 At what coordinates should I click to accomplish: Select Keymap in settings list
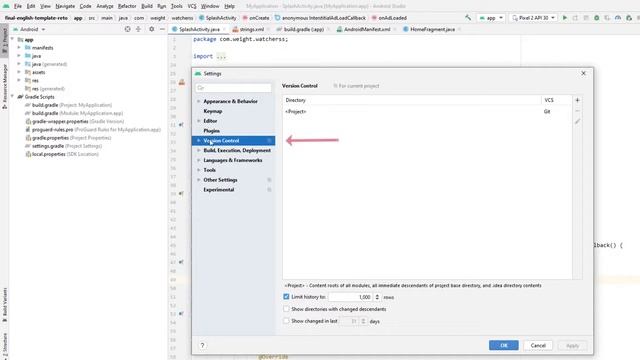[x=213, y=111]
